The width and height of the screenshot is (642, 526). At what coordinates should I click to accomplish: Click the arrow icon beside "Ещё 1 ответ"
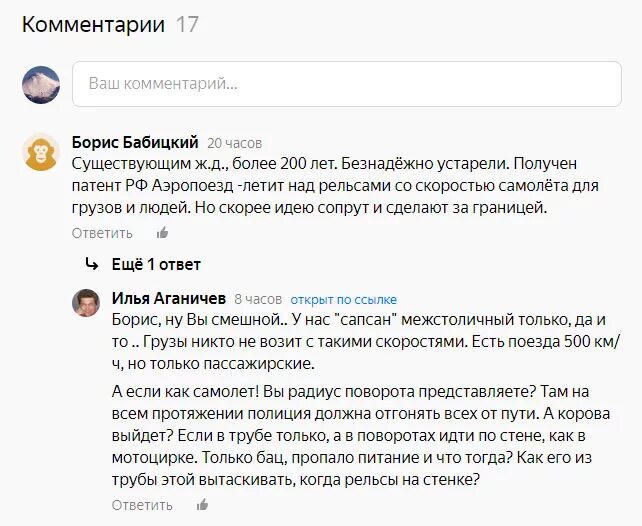tap(92, 265)
